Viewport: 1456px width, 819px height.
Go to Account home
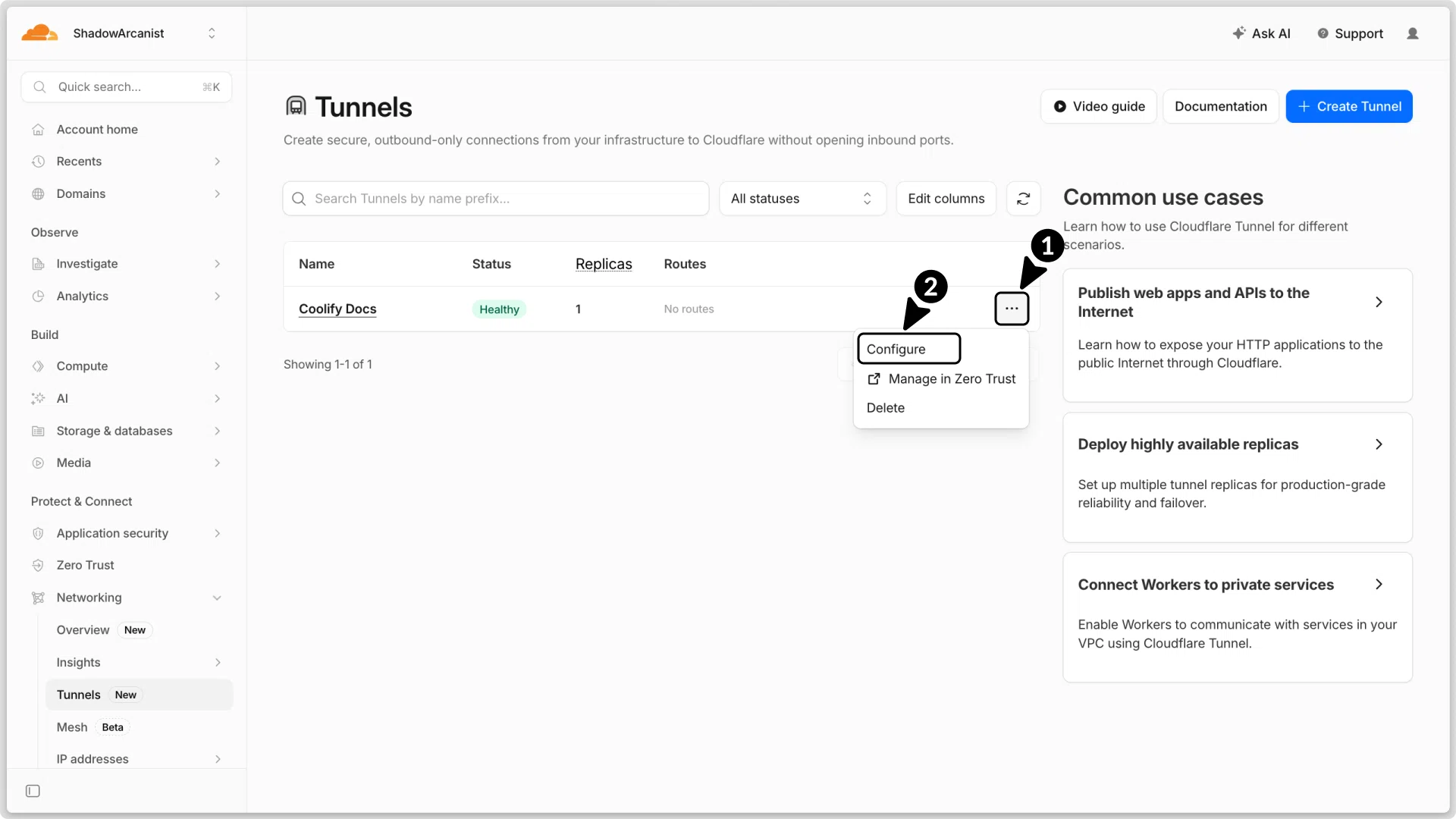pyautogui.click(x=97, y=130)
